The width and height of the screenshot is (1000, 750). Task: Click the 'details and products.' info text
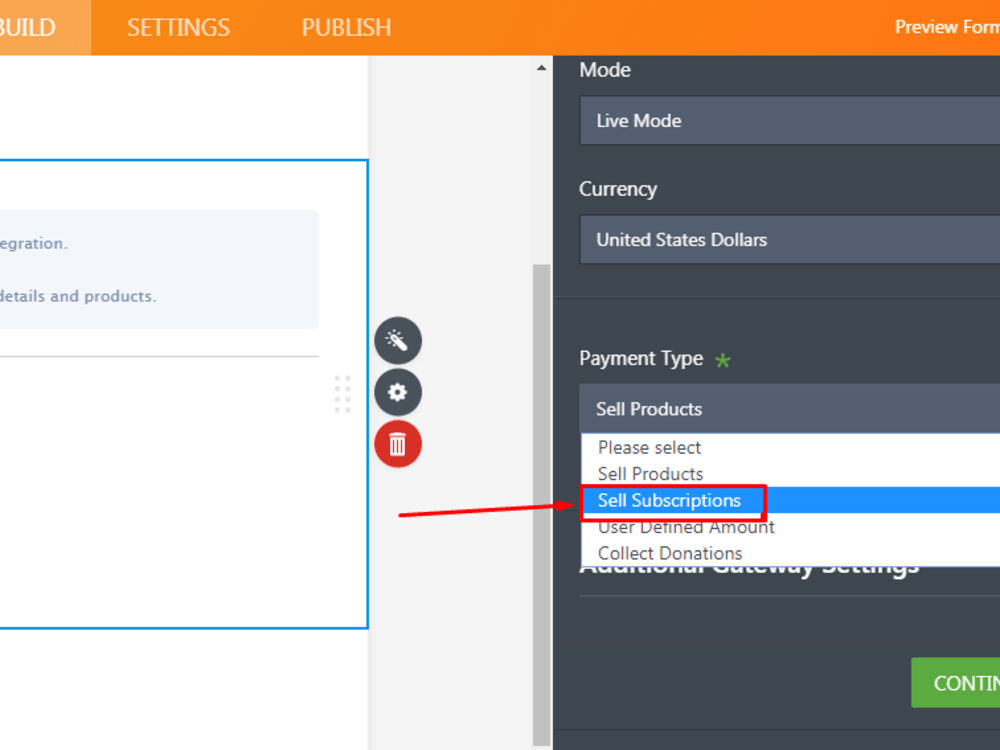78,297
